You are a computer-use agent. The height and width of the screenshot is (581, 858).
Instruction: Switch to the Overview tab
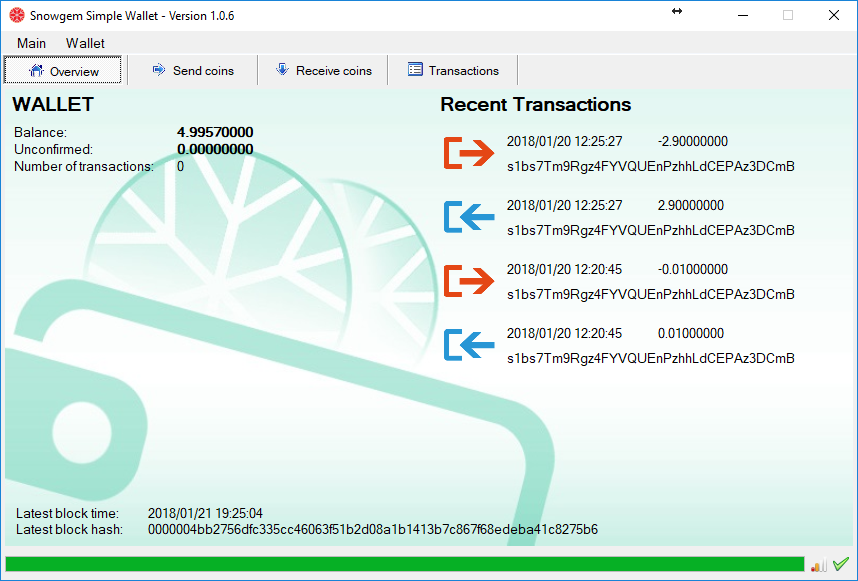[63, 70]
